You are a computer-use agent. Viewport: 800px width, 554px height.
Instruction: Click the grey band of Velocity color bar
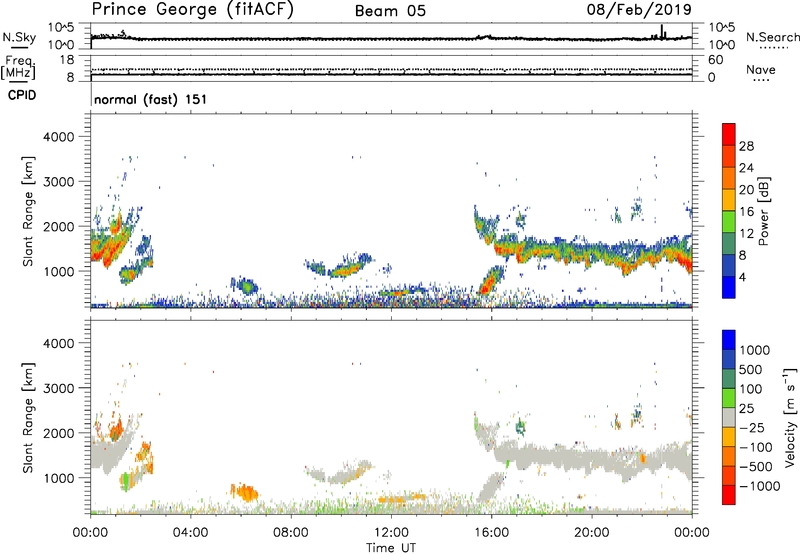(x=729, y=417)
